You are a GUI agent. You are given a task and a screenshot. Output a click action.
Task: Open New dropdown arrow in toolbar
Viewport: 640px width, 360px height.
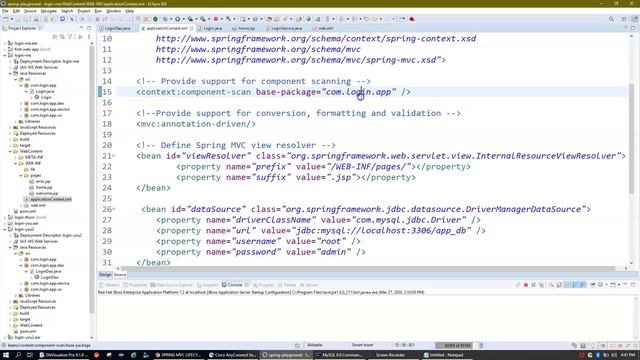click(11, 19)
